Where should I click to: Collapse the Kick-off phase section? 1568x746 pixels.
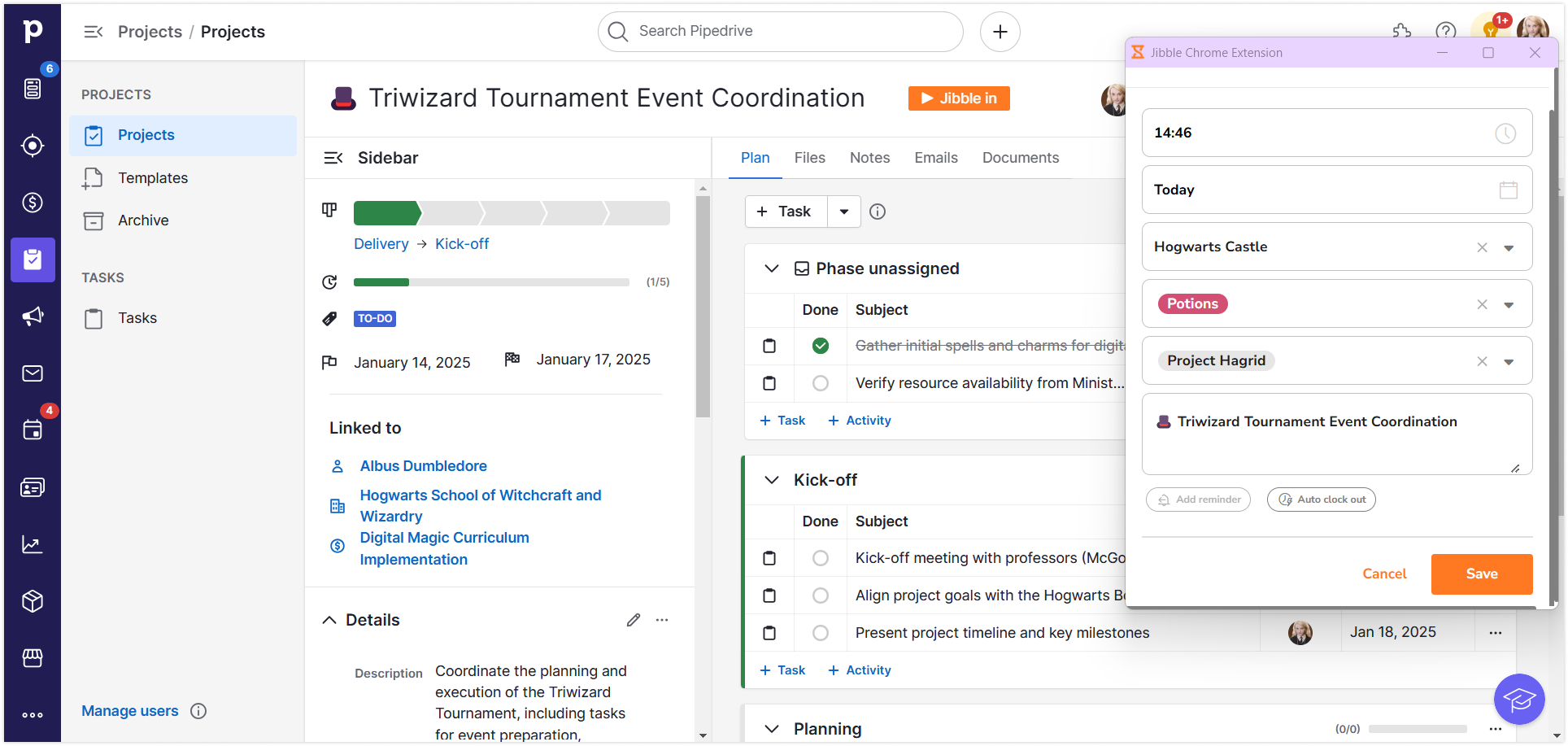(x=772, y=480)
